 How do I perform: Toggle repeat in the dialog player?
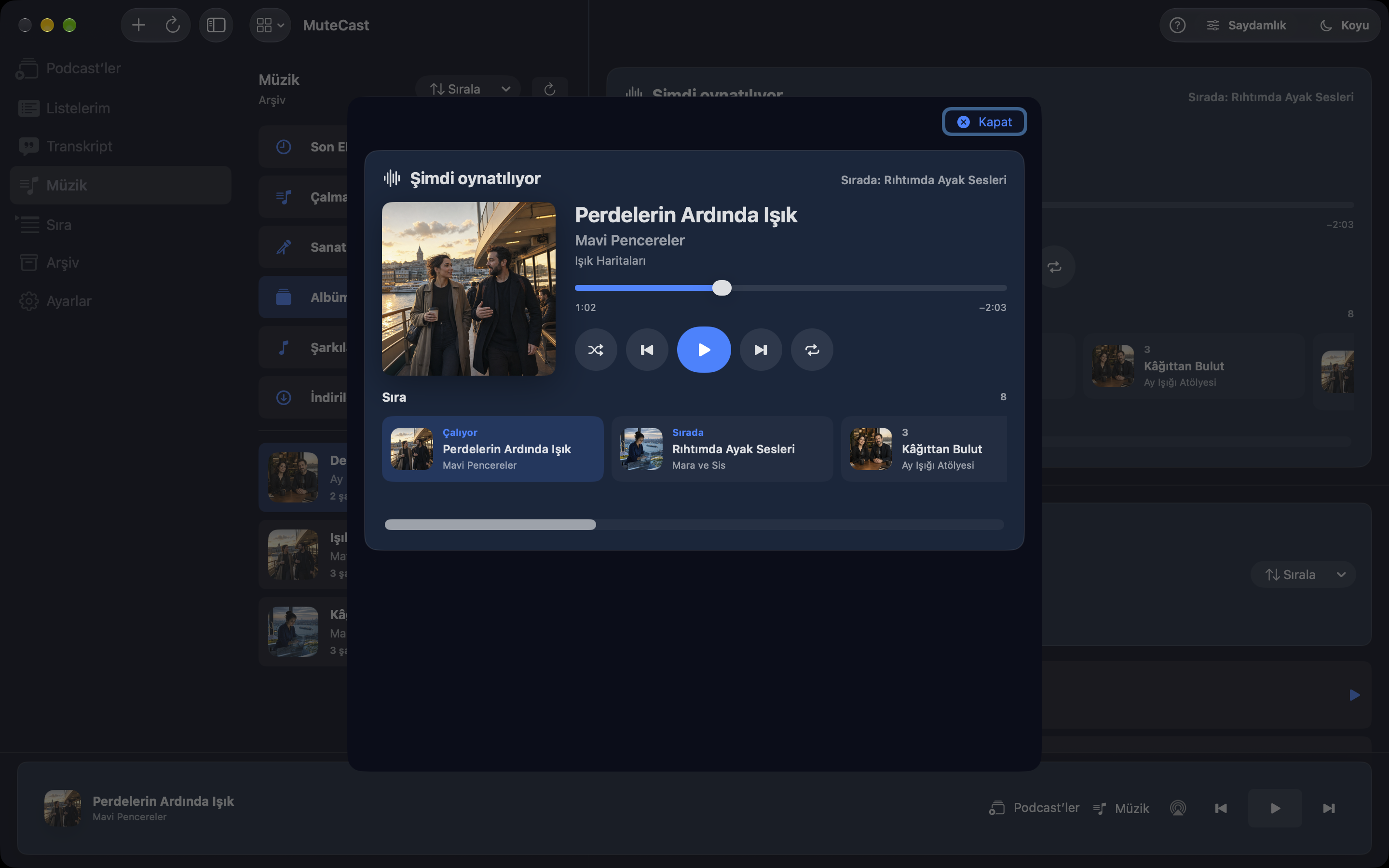coord(812,350)
